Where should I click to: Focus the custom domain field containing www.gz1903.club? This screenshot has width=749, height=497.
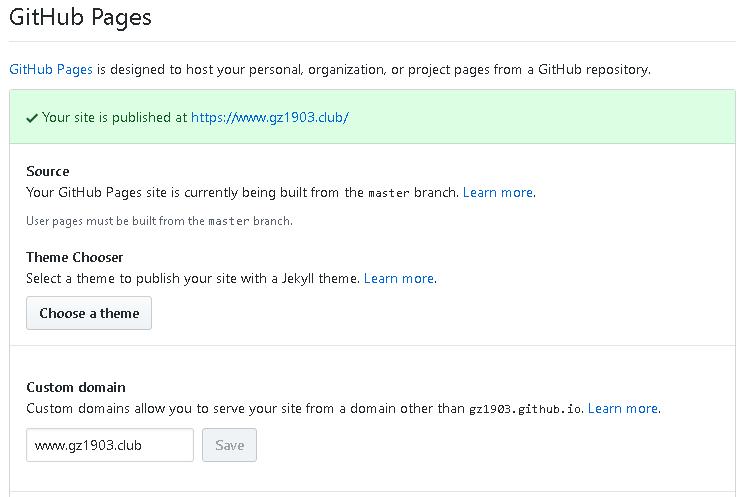[x=110, y=445]
